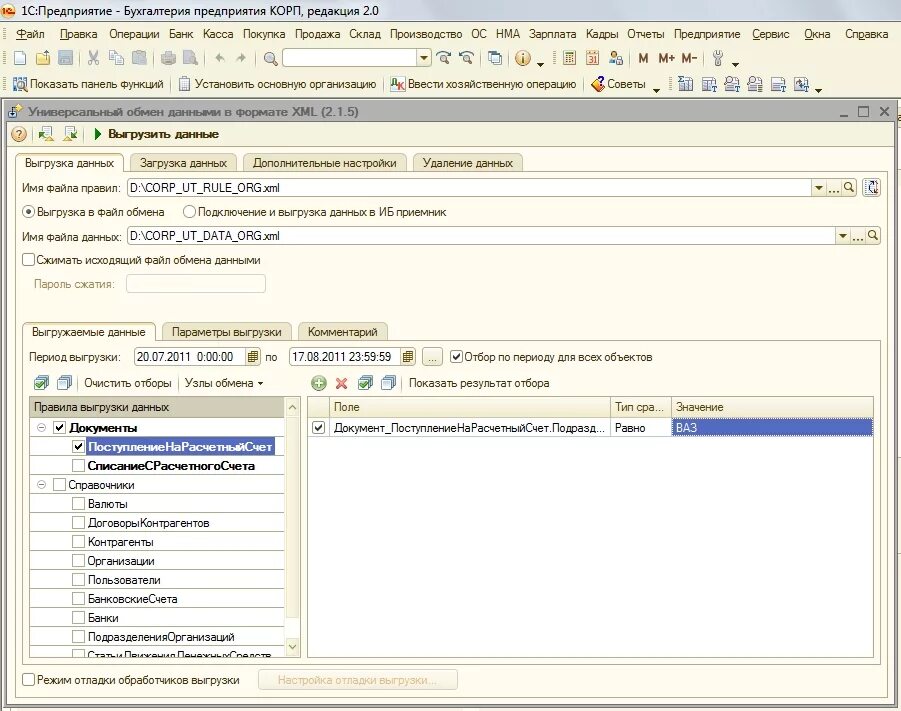Collapse the Справочники tree node
901x711 pixels.
tap(41, 485)
